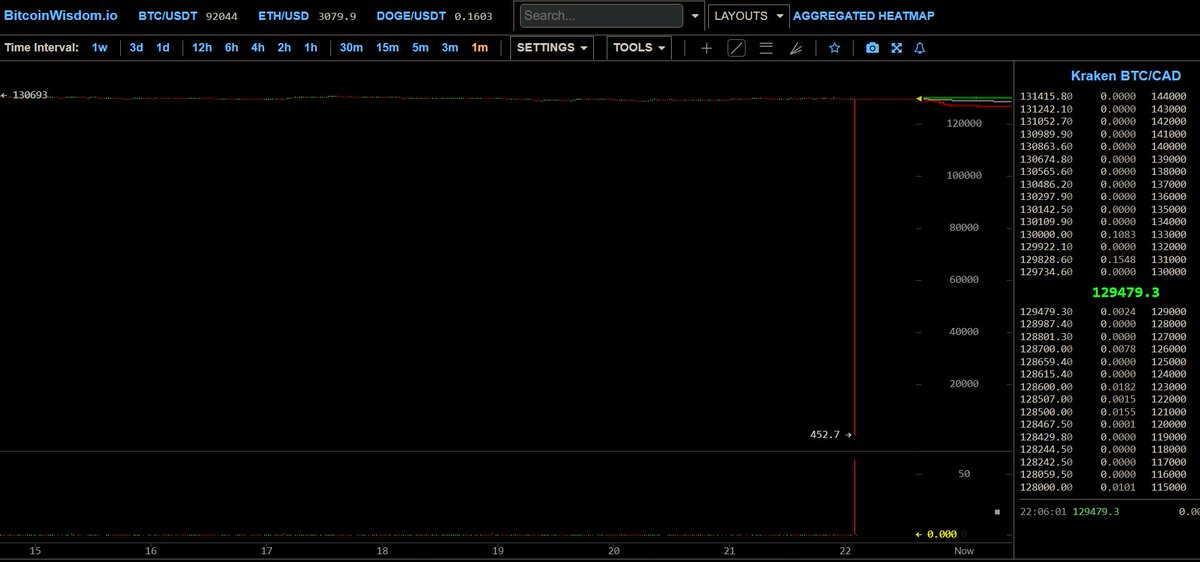
Task: Toggle fullscreen with the expand icon
Action: click(897, 48)
